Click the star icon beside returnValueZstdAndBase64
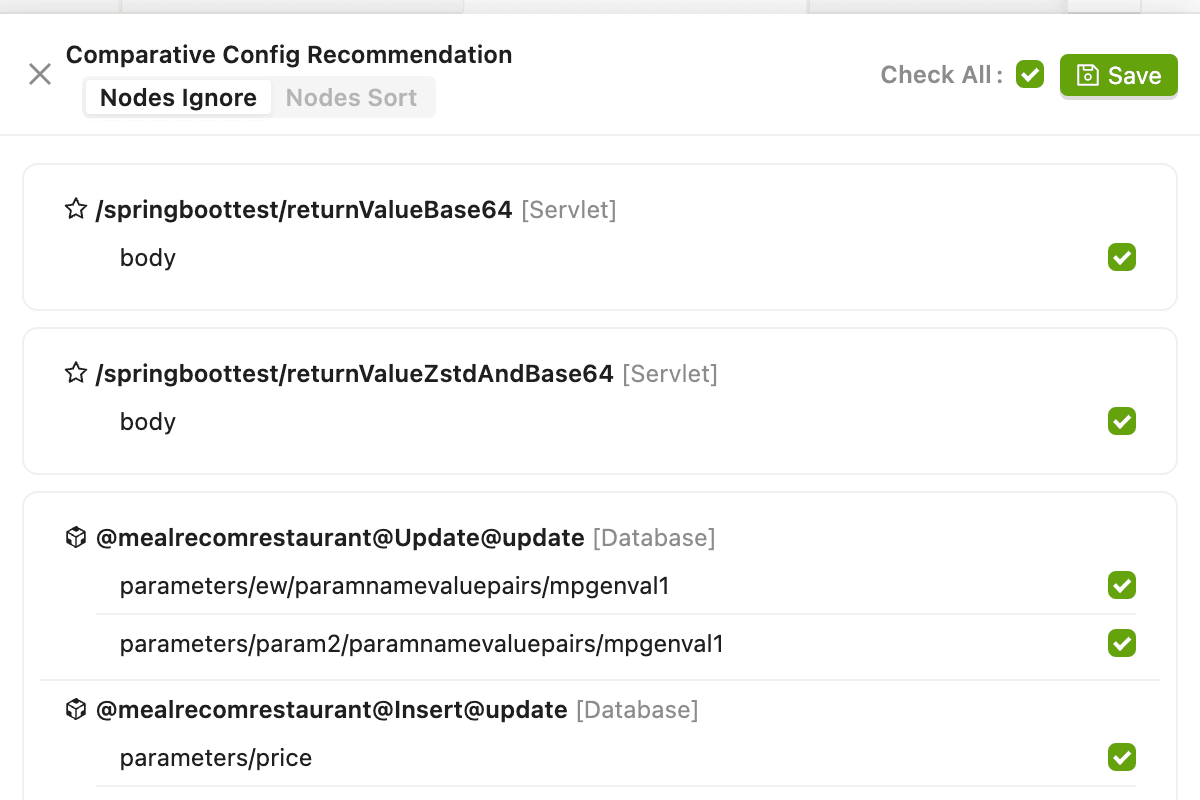The height and width of the screenshot is (800, 1200). [x=76, y=373]
